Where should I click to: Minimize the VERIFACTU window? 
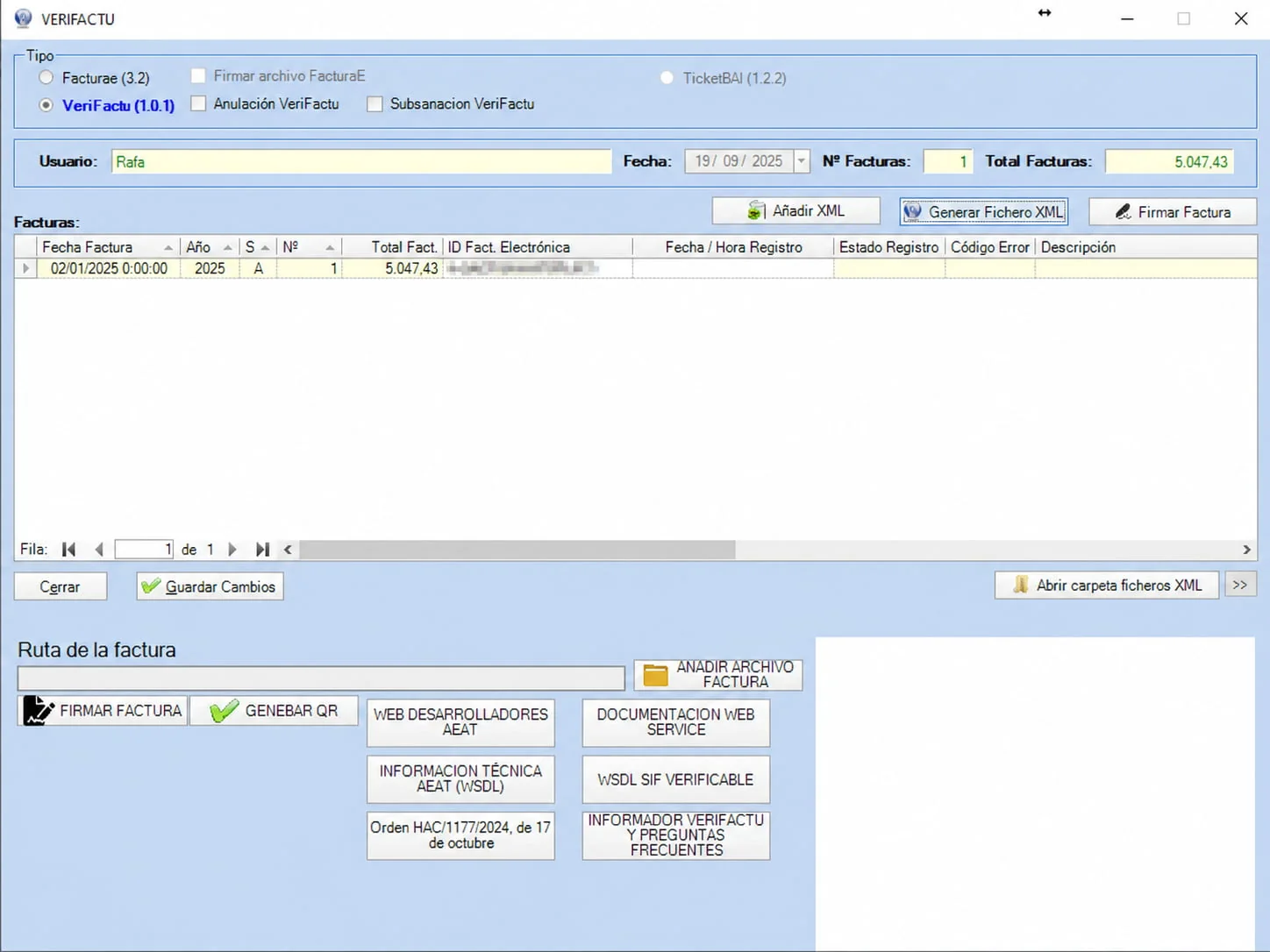click(x=1127, y=18)
